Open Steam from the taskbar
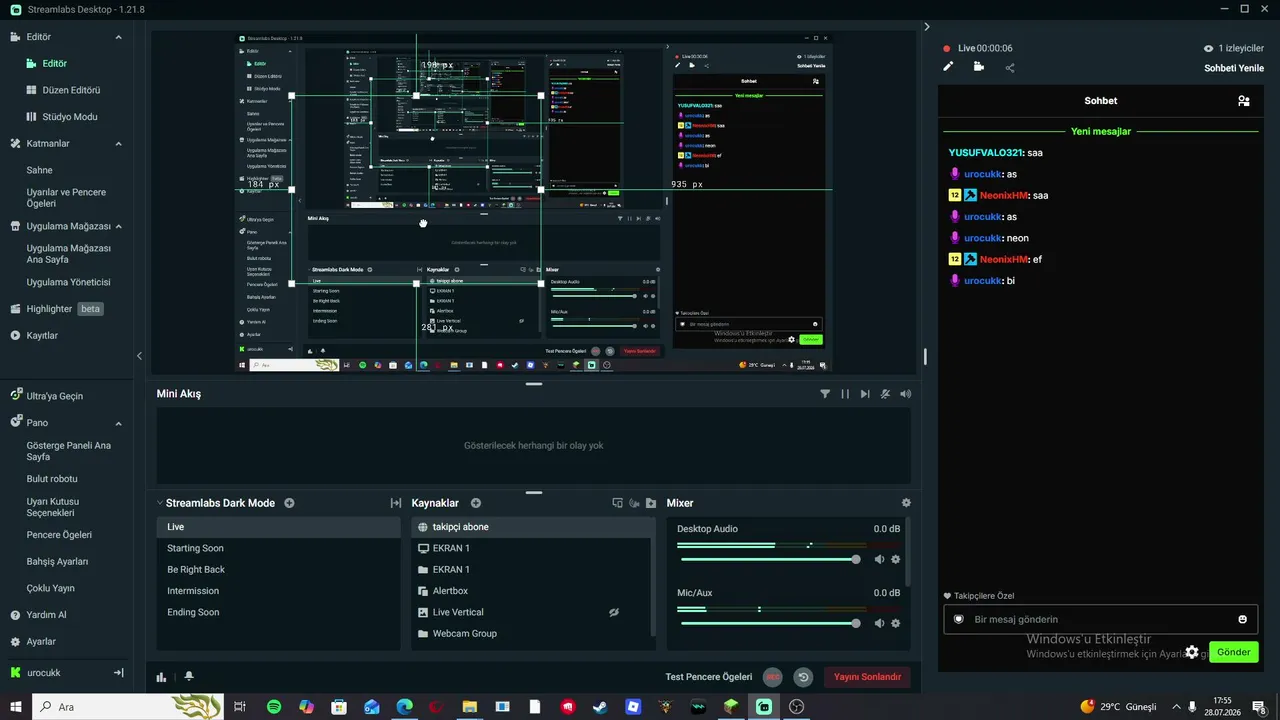Screen dimensions: 1280x720 [x=600, y=707]
